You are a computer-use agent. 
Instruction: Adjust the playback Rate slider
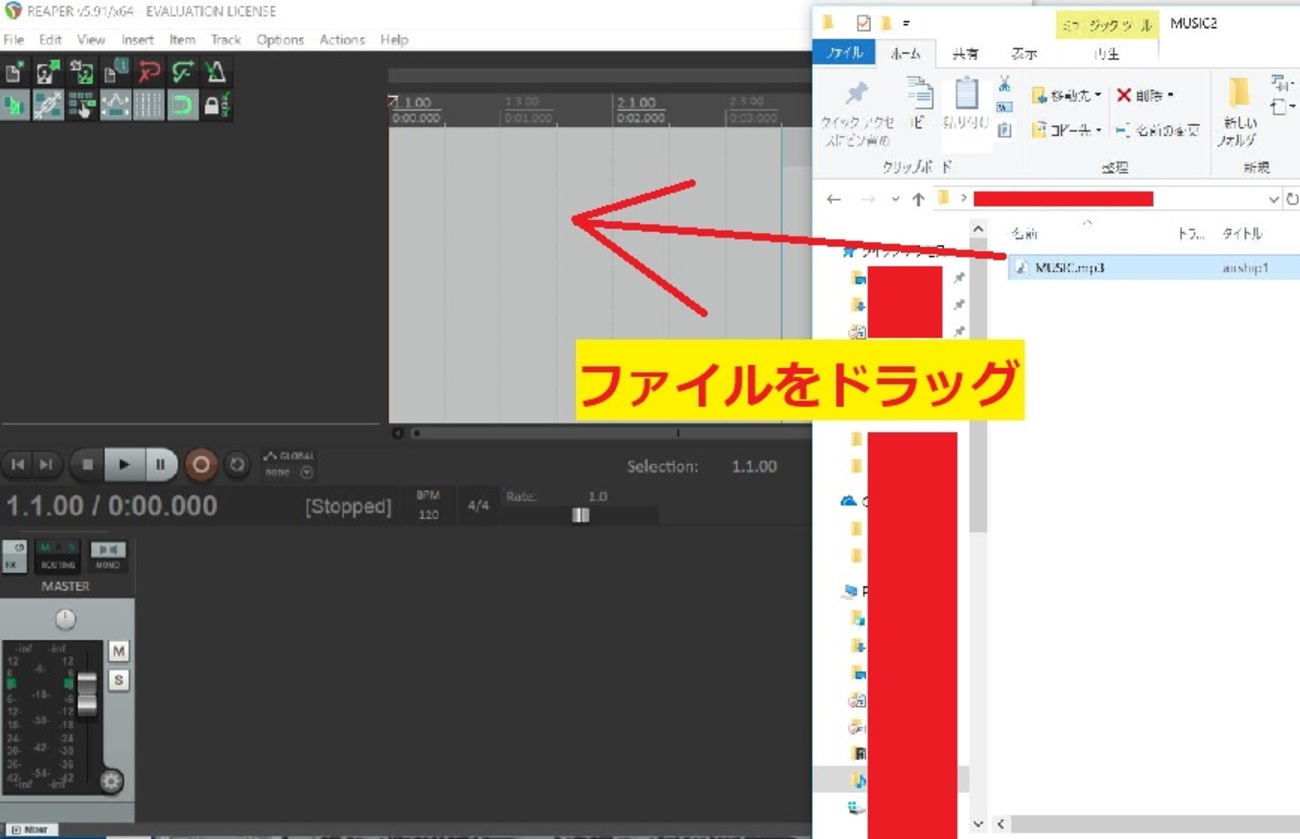581,515
